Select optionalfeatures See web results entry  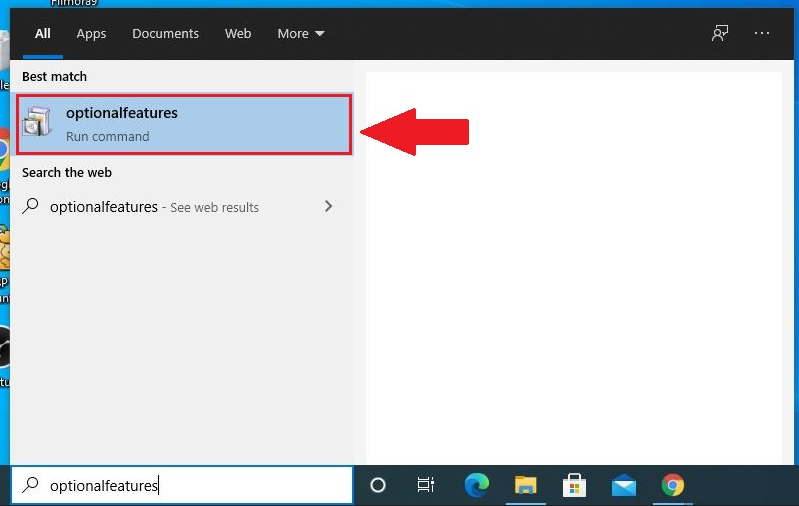point(181,206)
